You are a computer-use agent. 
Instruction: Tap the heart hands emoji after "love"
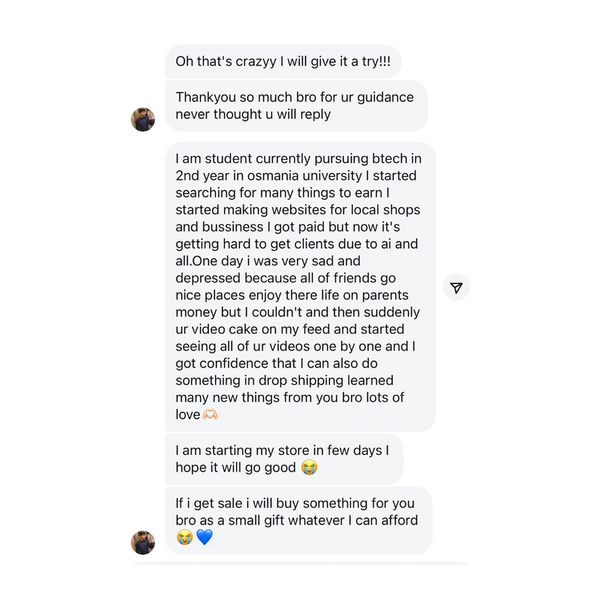click(x=210, y=414)
